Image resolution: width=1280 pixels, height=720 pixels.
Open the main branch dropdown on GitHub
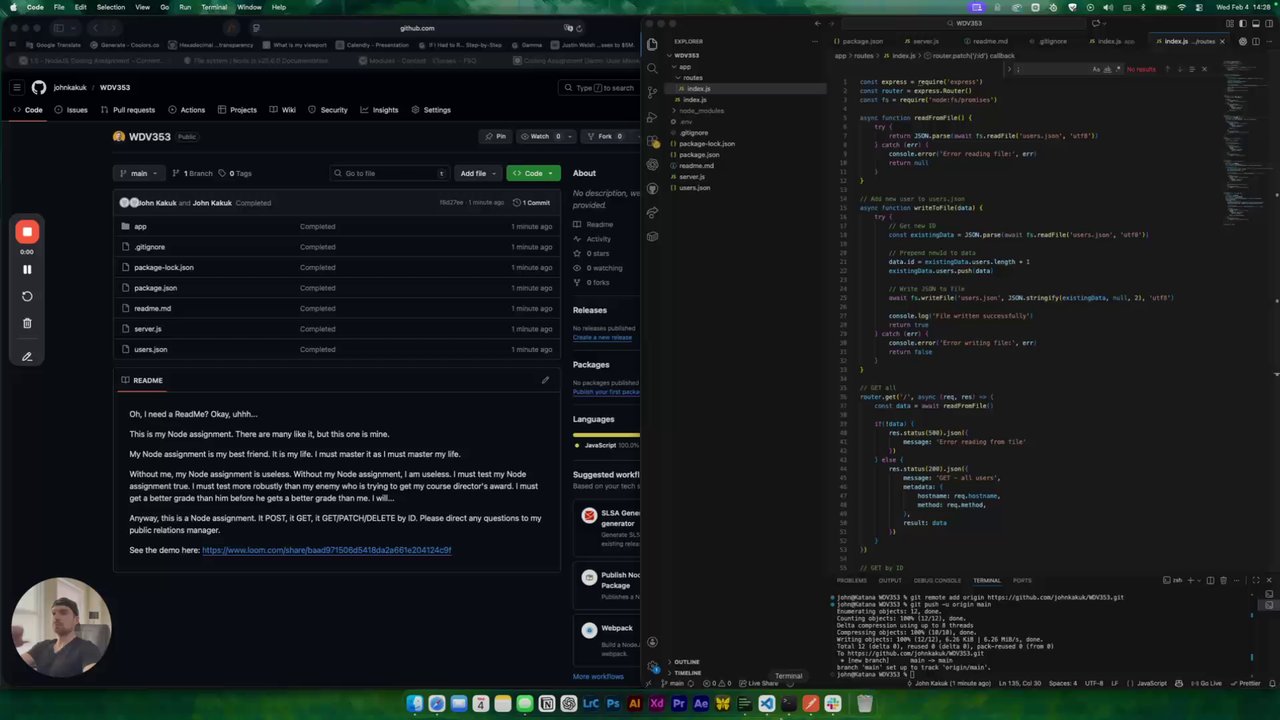[x=139, y=173]
